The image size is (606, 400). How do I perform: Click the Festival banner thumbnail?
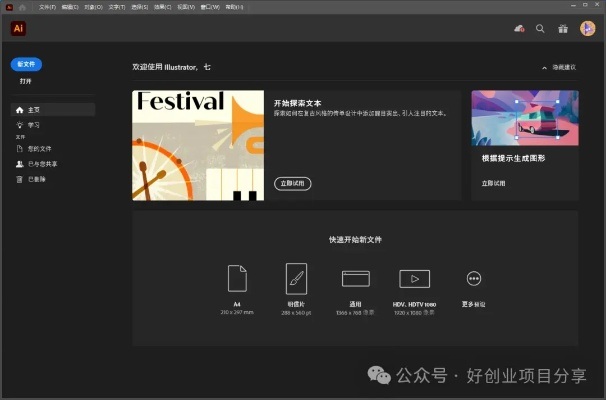coord(197,145)
